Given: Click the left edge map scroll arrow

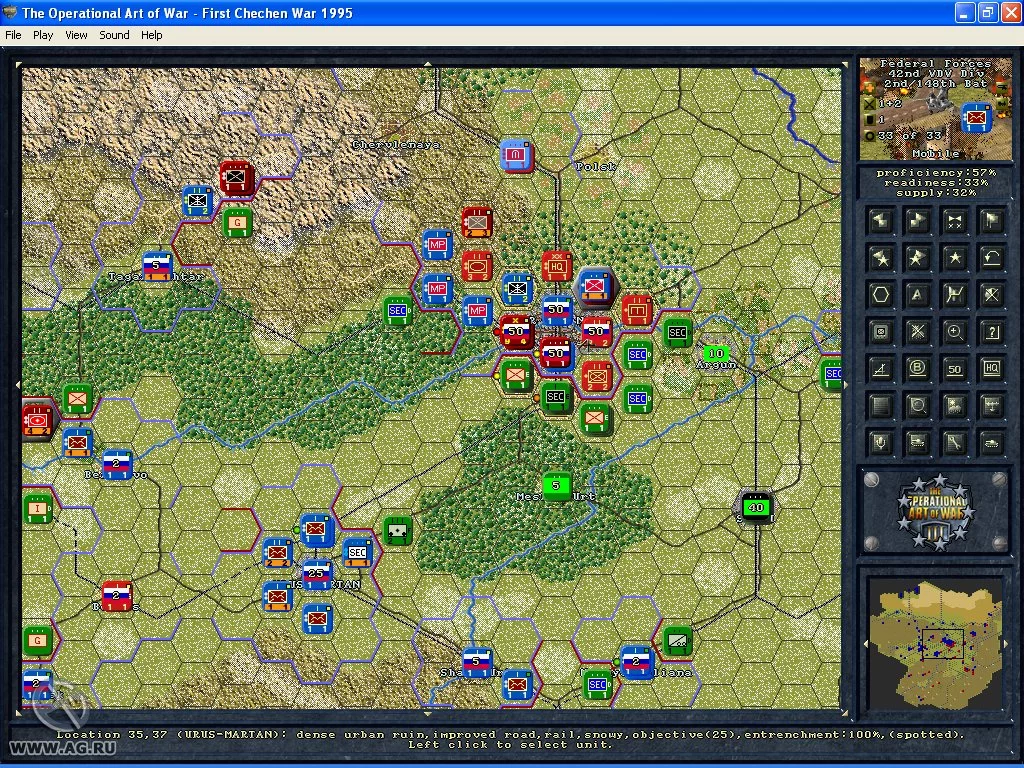Looking at the screenshot, I should click(x=18, y=385).
